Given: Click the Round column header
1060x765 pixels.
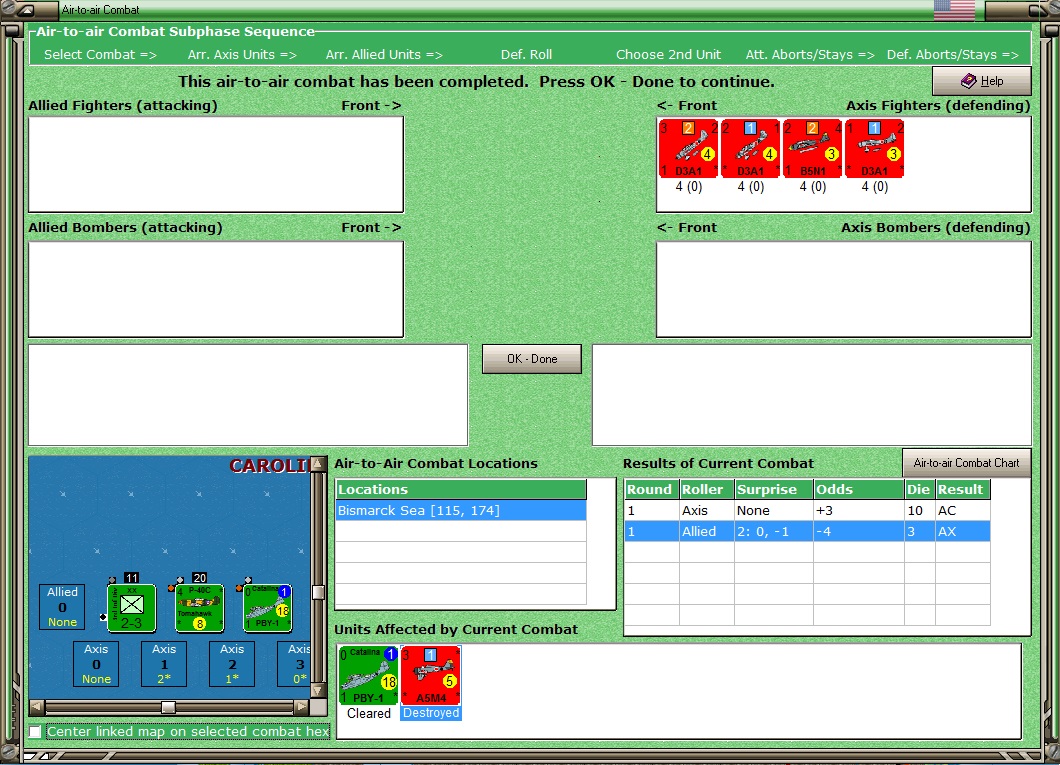Looking at the screenshot, I should click(x=652, y=489).
